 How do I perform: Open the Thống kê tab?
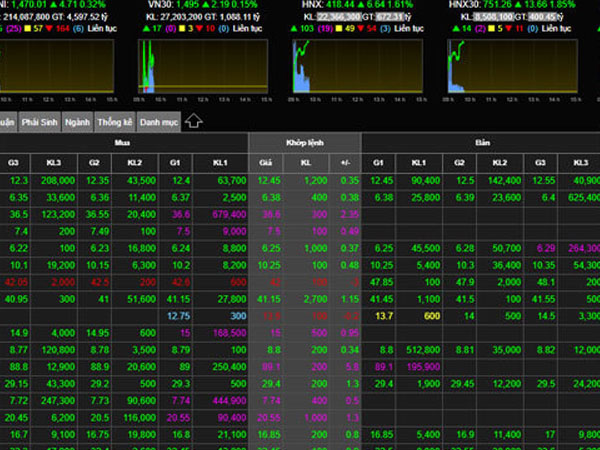coord(114,122)
